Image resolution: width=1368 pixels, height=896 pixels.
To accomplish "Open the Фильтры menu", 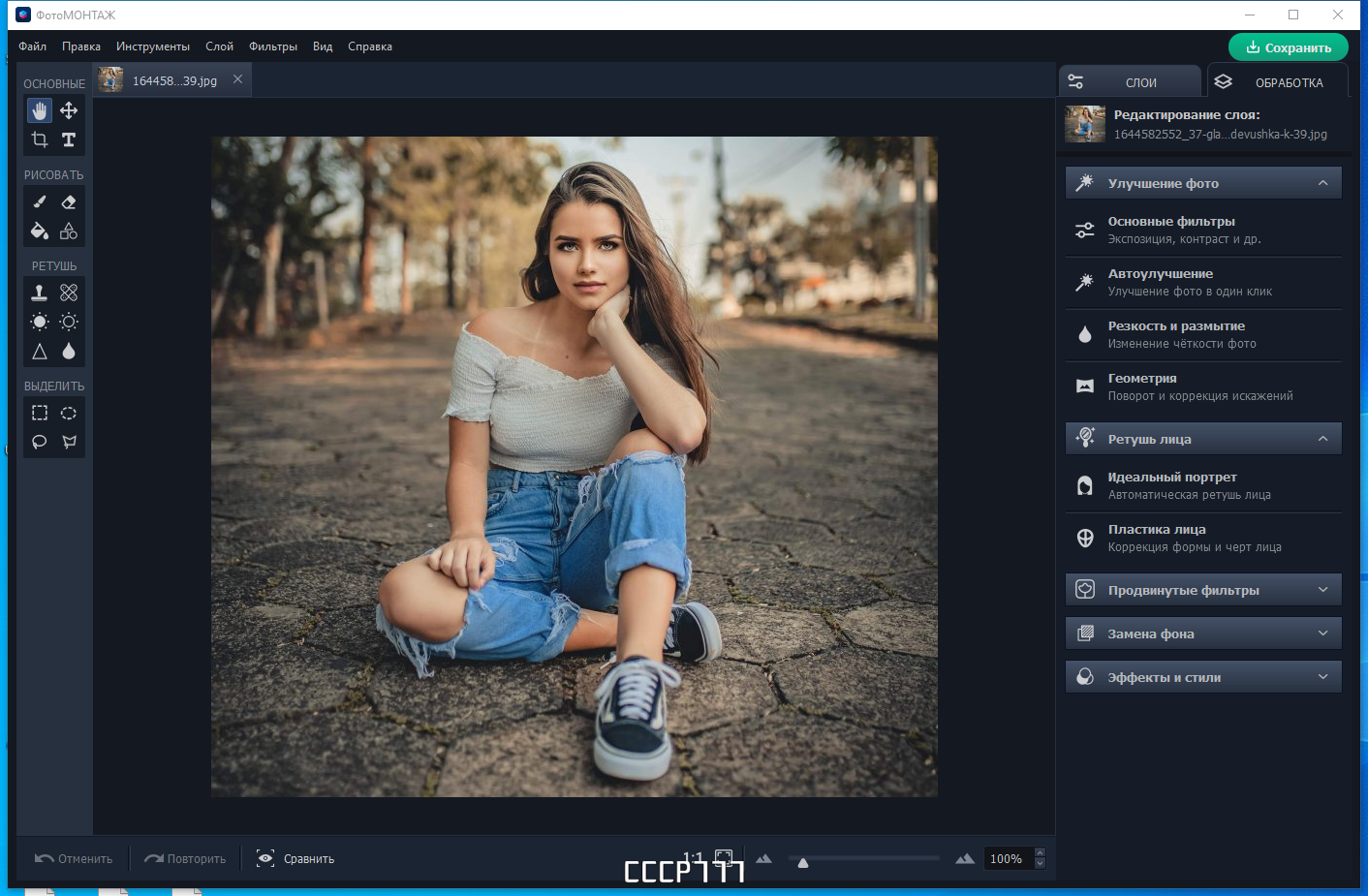I will pyautogui.click(x=273, y=46).
